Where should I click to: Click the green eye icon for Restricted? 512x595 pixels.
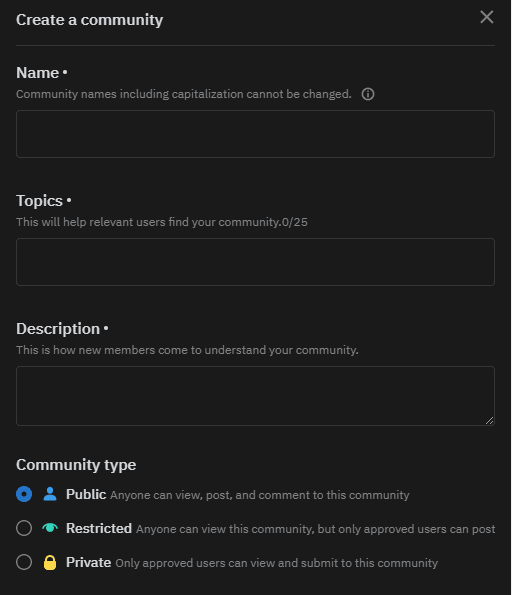point(50,528)
